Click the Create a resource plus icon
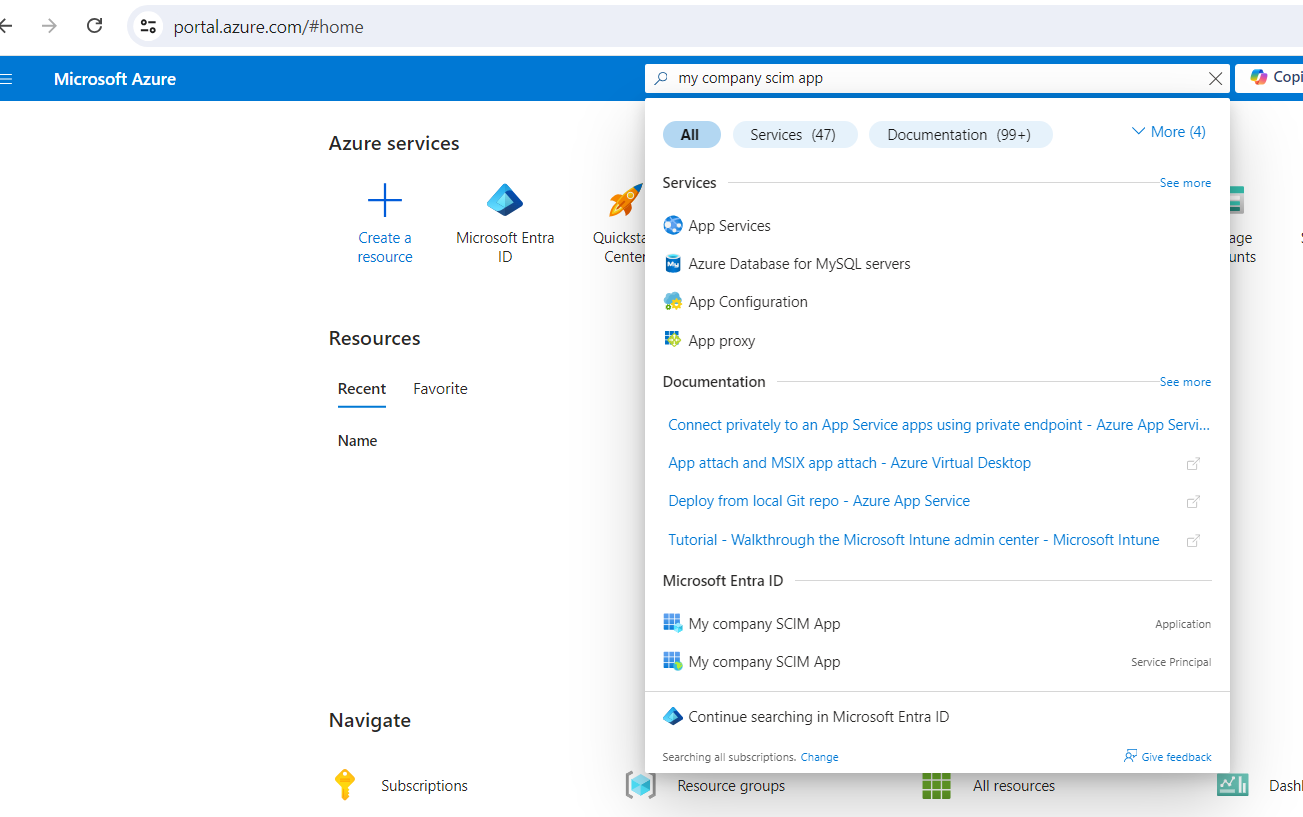This screenshot has width=1303, height=817. (385, 201)
